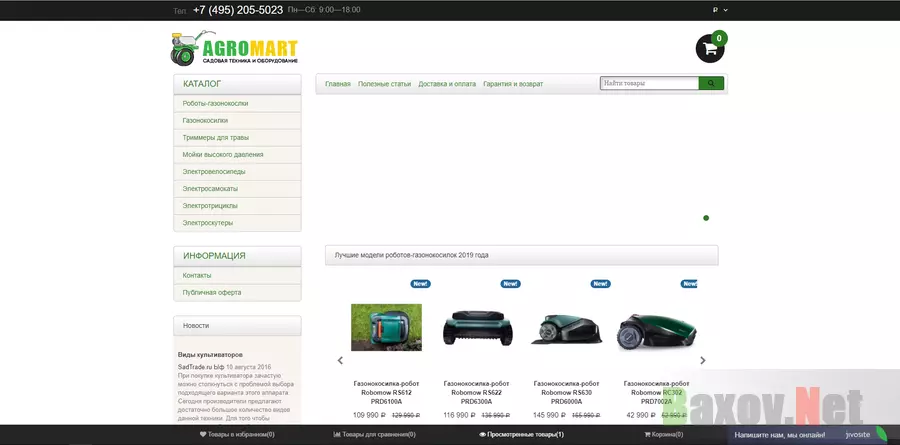
Task: Click Robomow RC302 product thumbnail
Action: [x=657, y=331]
